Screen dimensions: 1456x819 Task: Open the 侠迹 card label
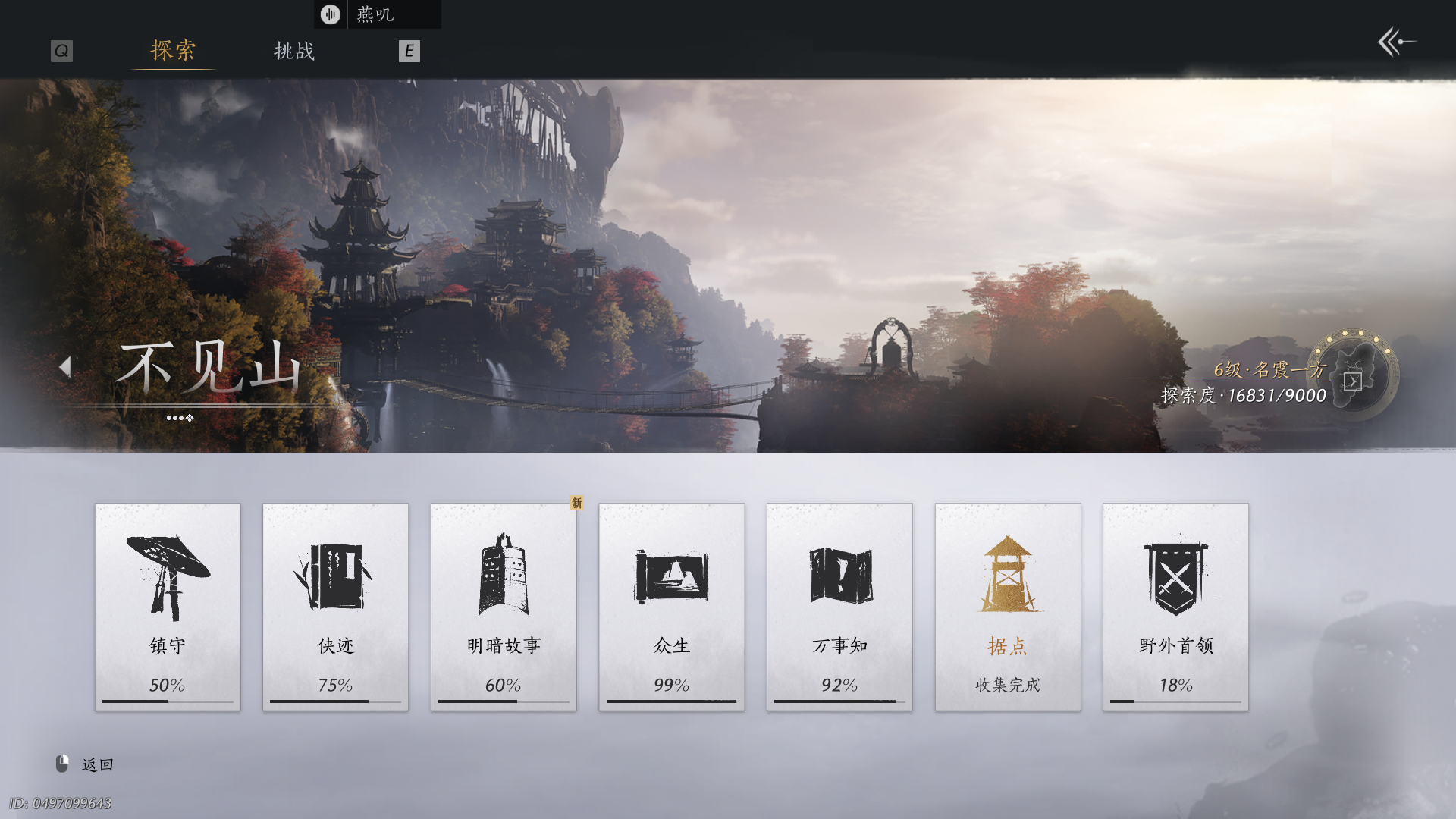(336, 645)
